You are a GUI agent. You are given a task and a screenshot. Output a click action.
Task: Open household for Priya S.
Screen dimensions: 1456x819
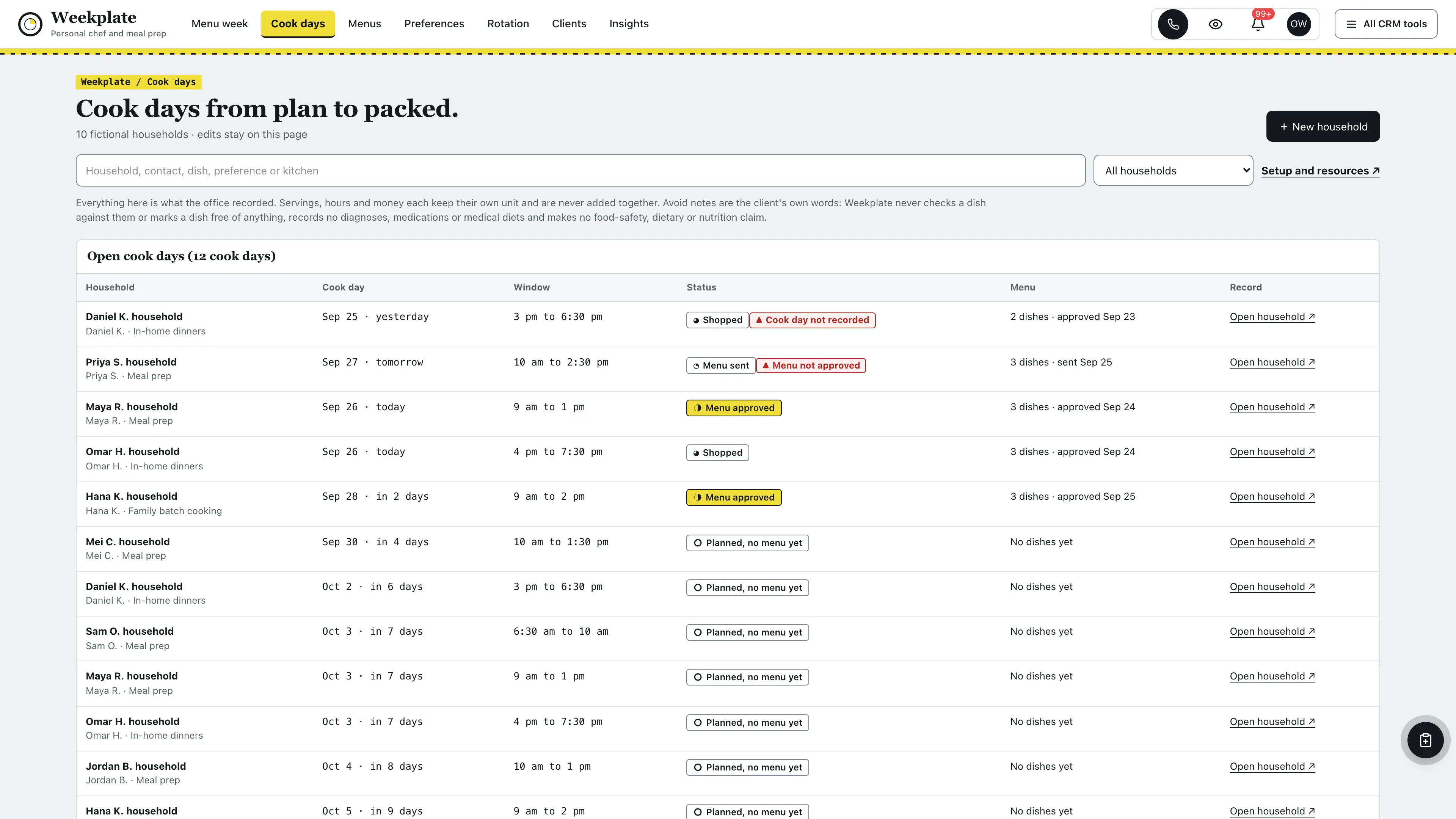(x=1272, y=362)
